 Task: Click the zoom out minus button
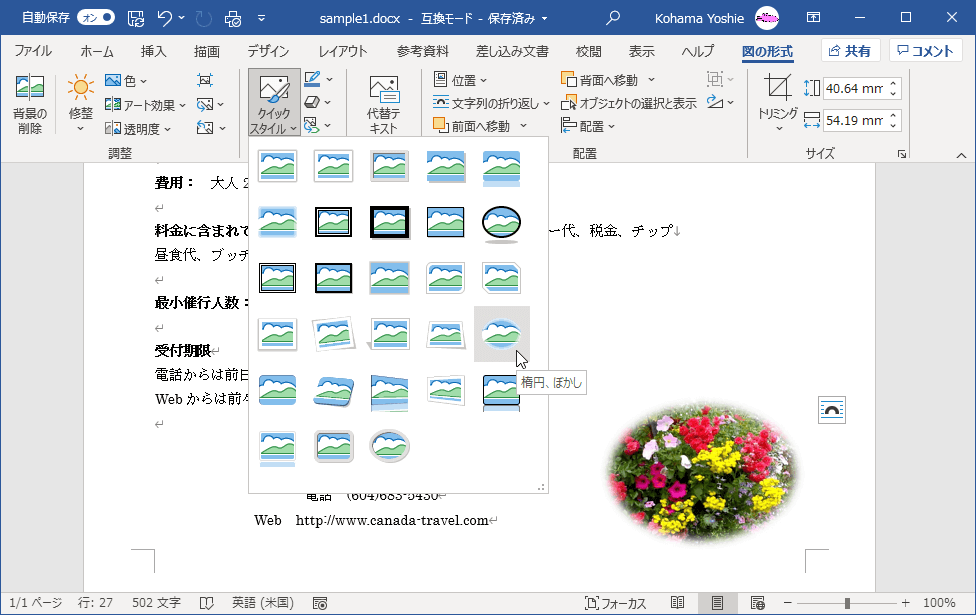pyautogui.click(x=787, y=603)
